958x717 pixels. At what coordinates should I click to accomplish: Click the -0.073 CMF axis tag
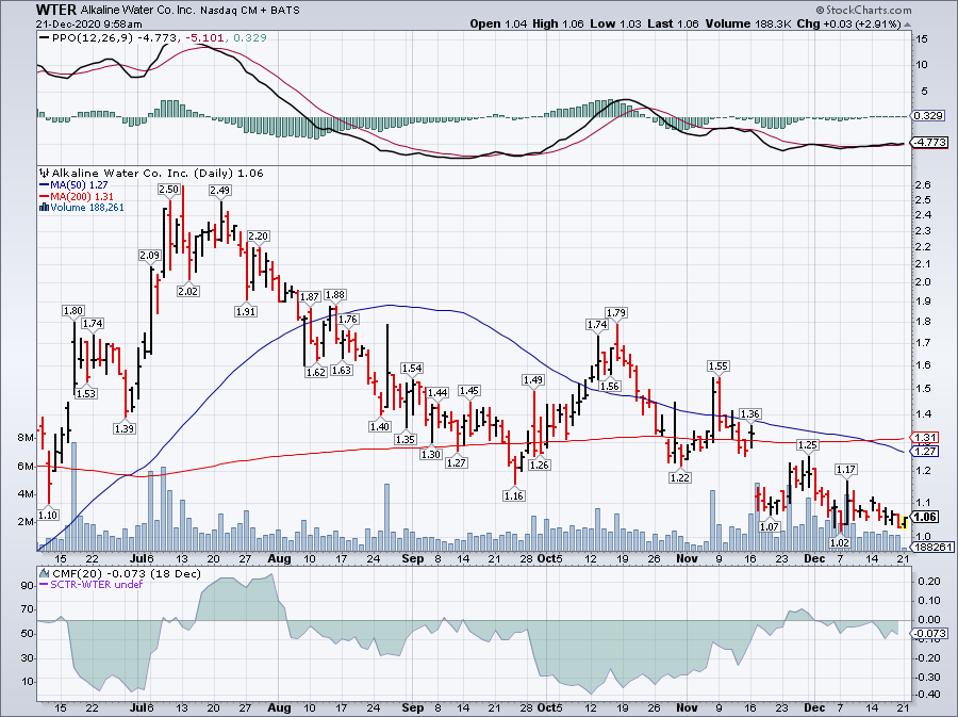[x=930, y=633]
